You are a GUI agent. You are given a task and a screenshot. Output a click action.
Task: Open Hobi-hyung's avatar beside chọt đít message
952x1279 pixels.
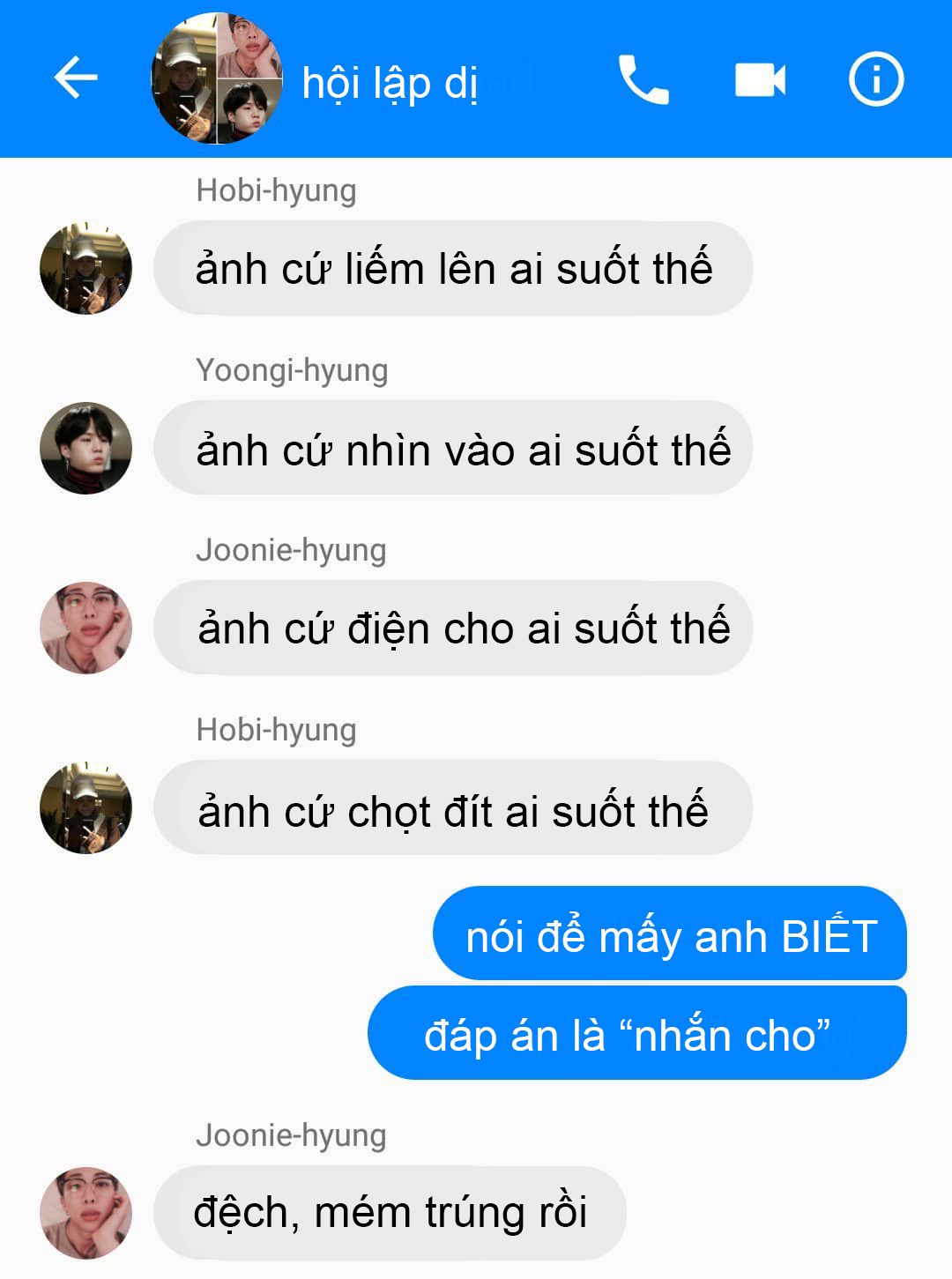(86, 807)
